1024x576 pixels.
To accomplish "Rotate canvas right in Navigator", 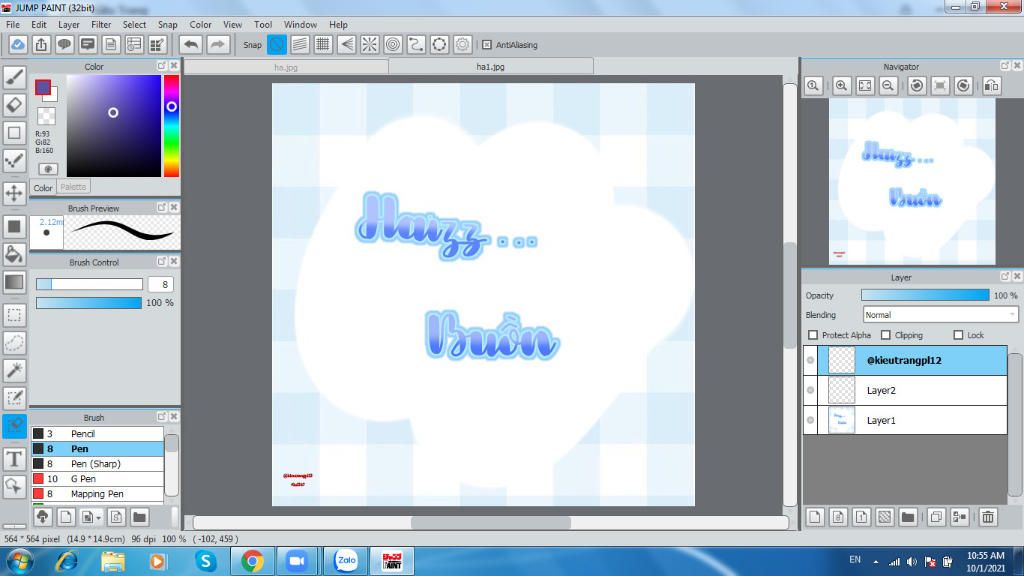I will click(963, 86).
